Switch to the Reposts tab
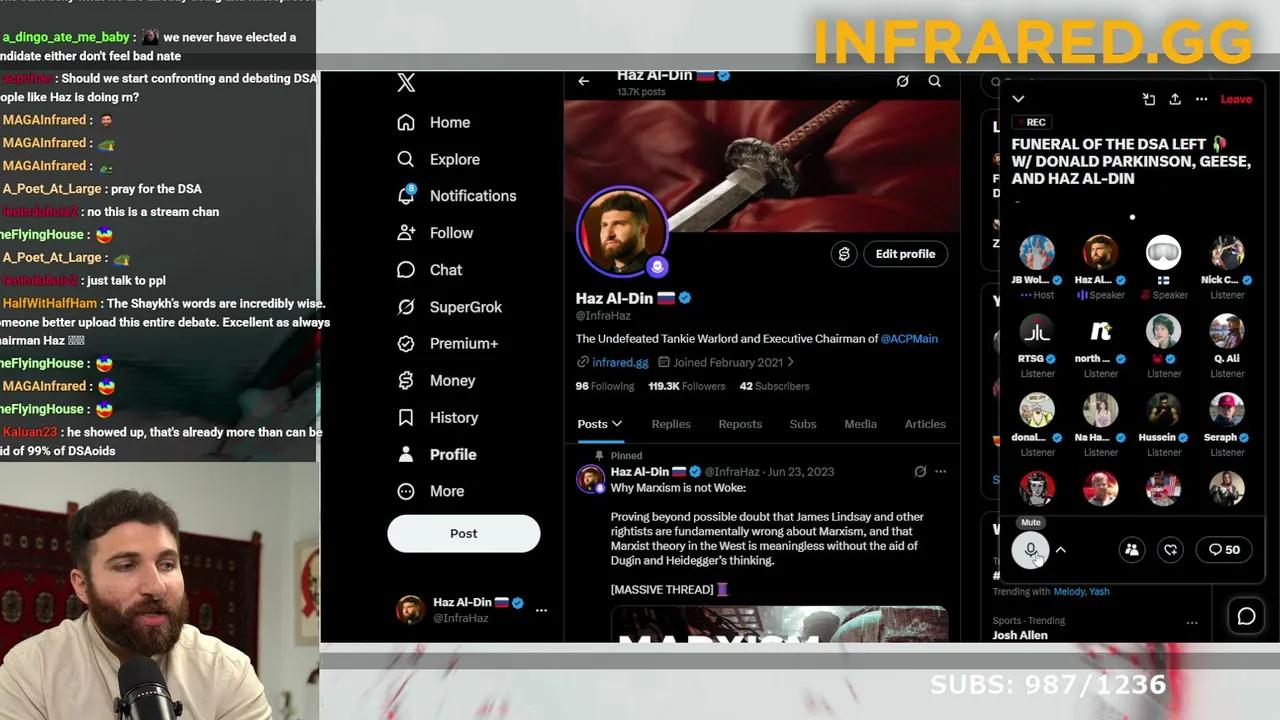1280x720 pixels. pyautogui.click(x=740, y=424)
